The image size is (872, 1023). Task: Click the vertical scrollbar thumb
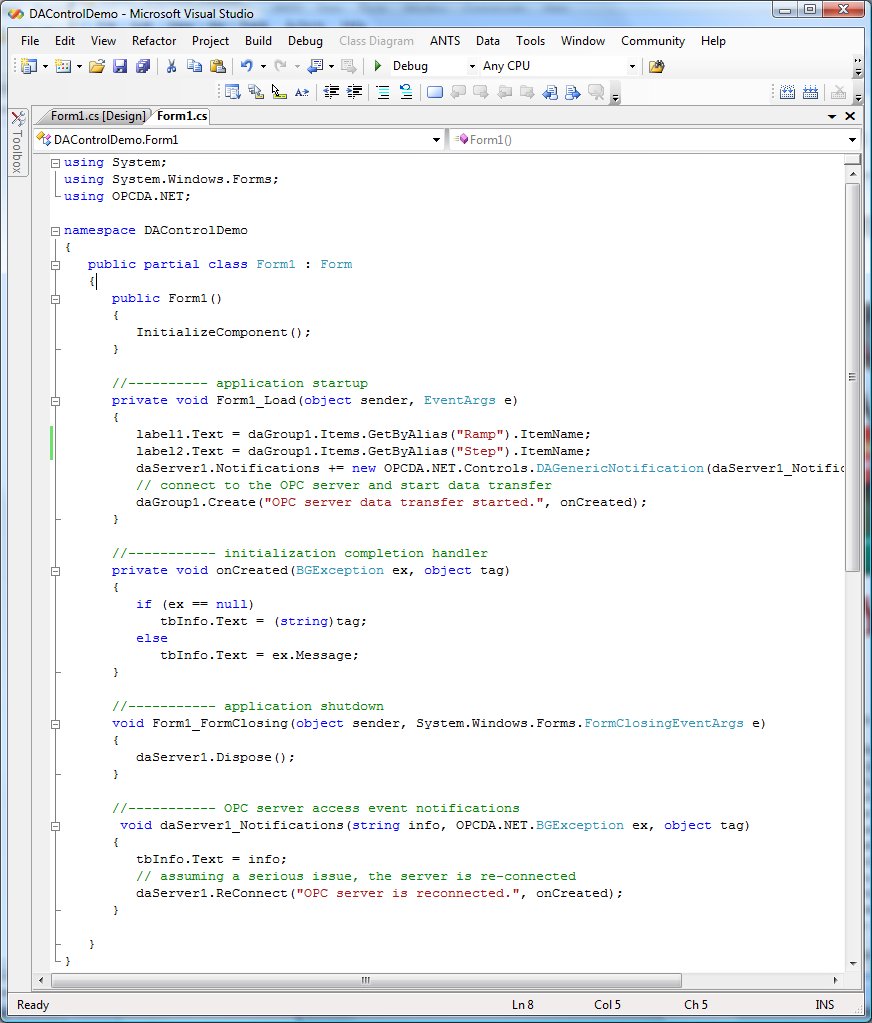[852, 377]
